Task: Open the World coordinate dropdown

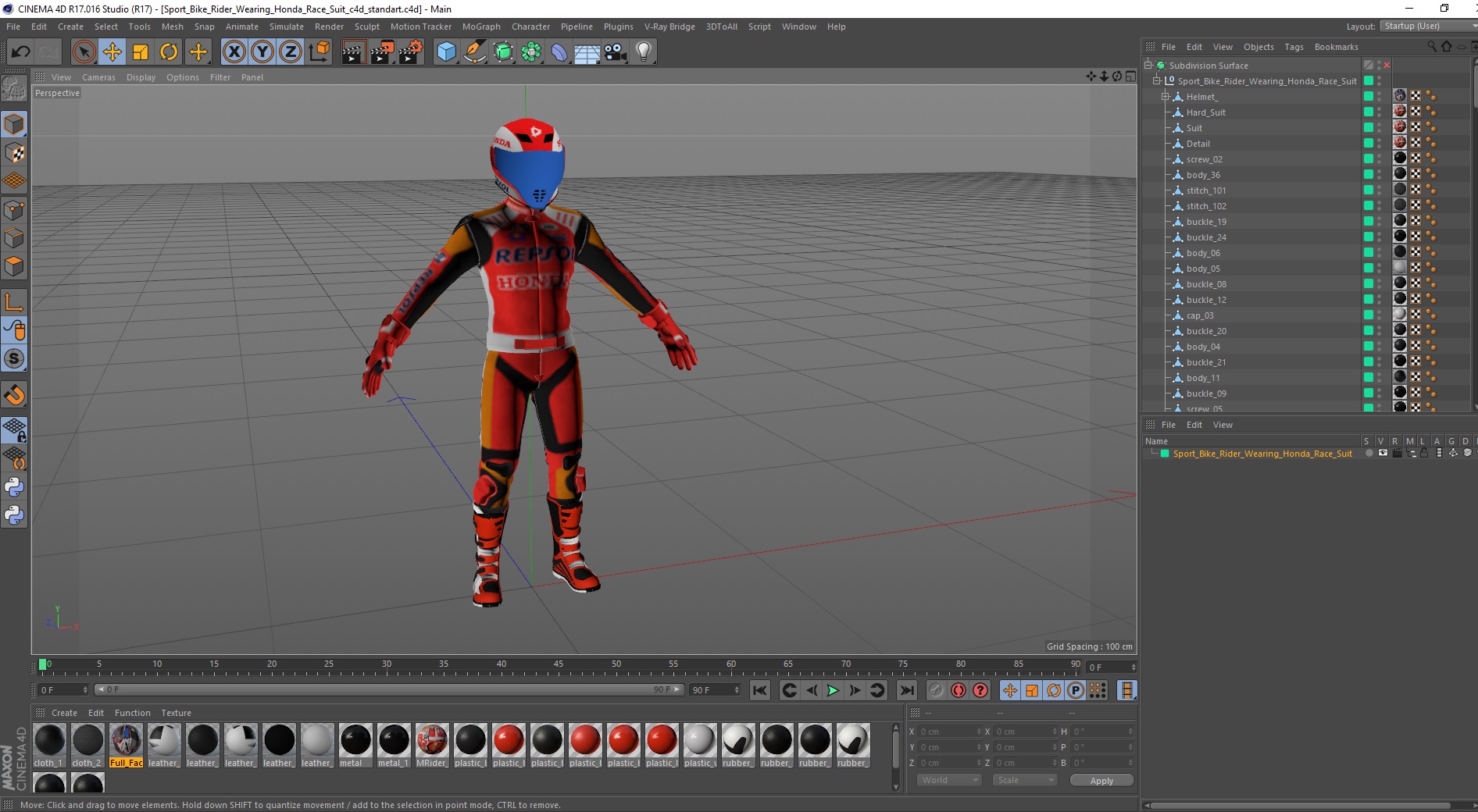Action: 949,780
